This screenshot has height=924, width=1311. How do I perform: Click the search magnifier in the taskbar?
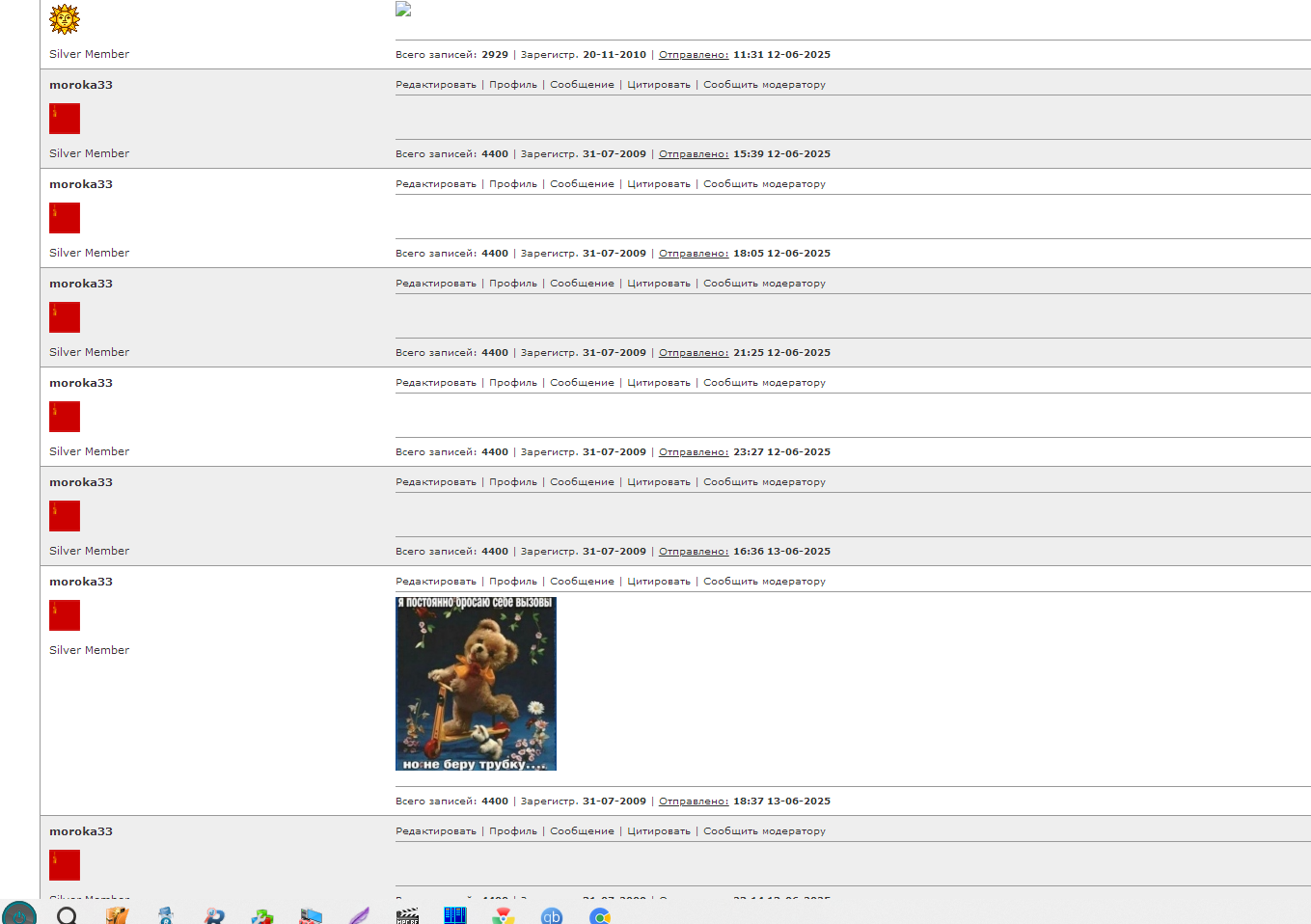(67, 915)
